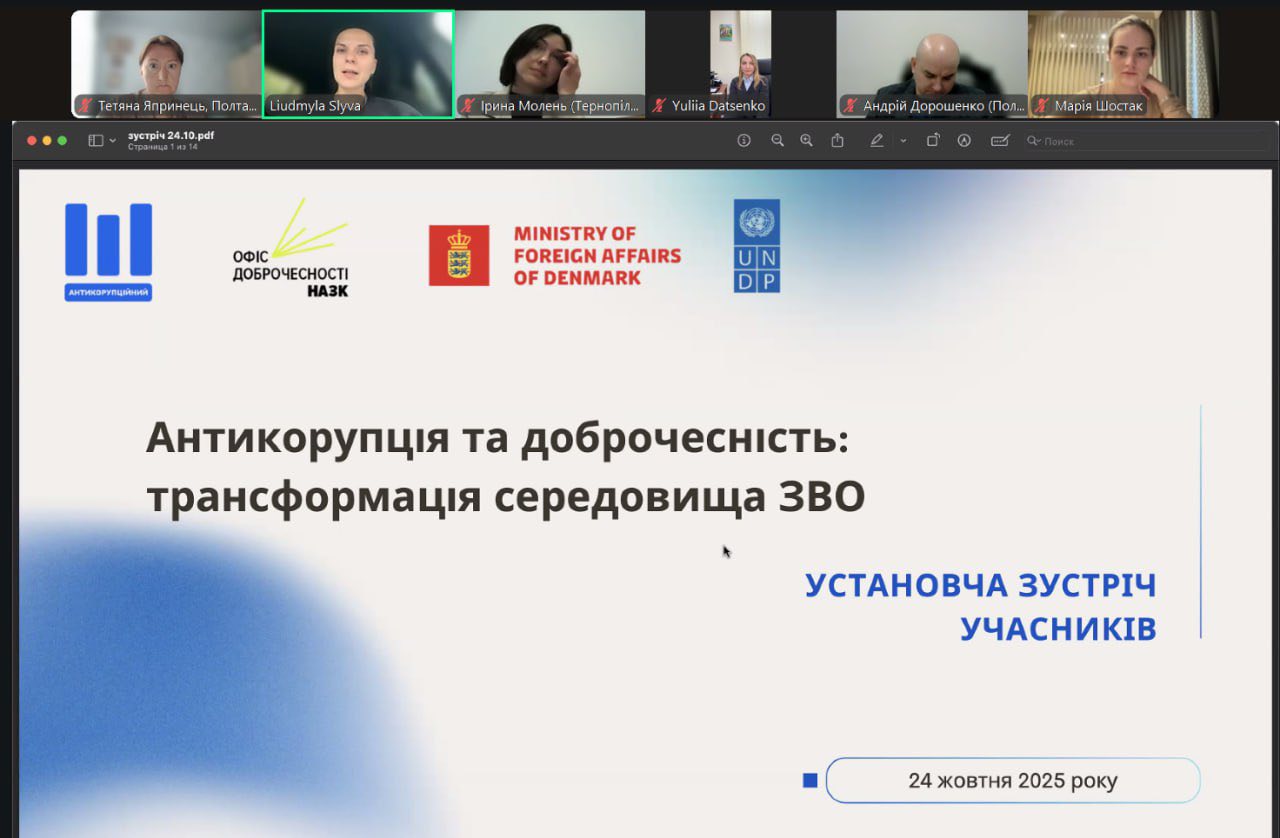The image size is (1280, 838).
Task: Click Марія Шостак's video tile
Action: pyautogui.click(x=1122, y=64)
